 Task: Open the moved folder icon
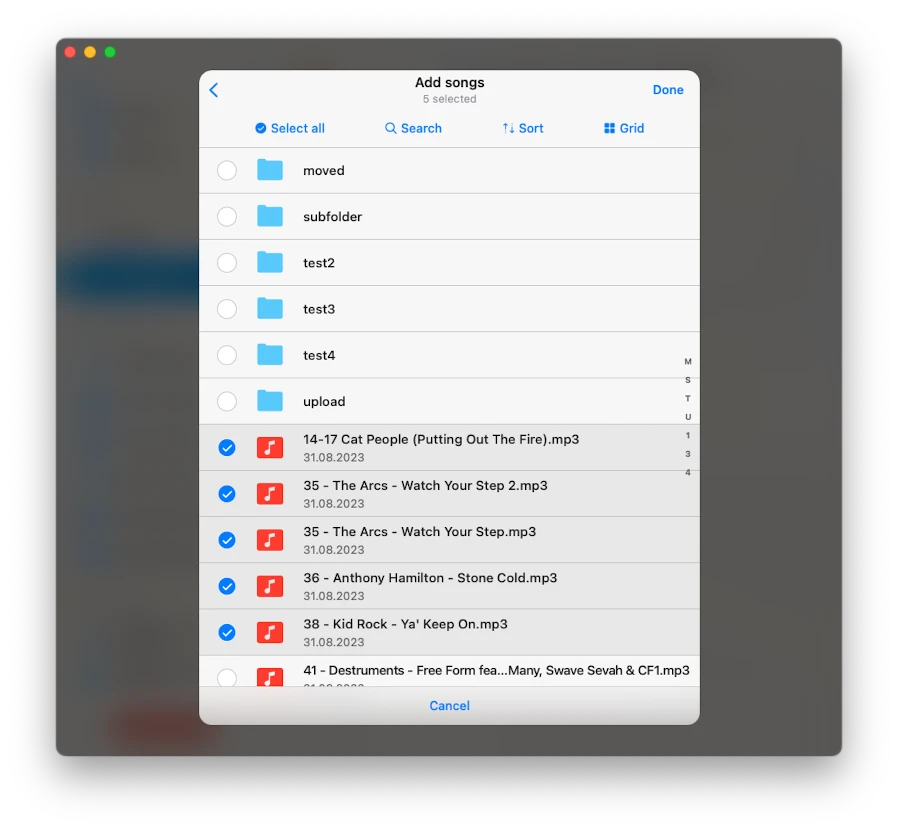[270, 170]
